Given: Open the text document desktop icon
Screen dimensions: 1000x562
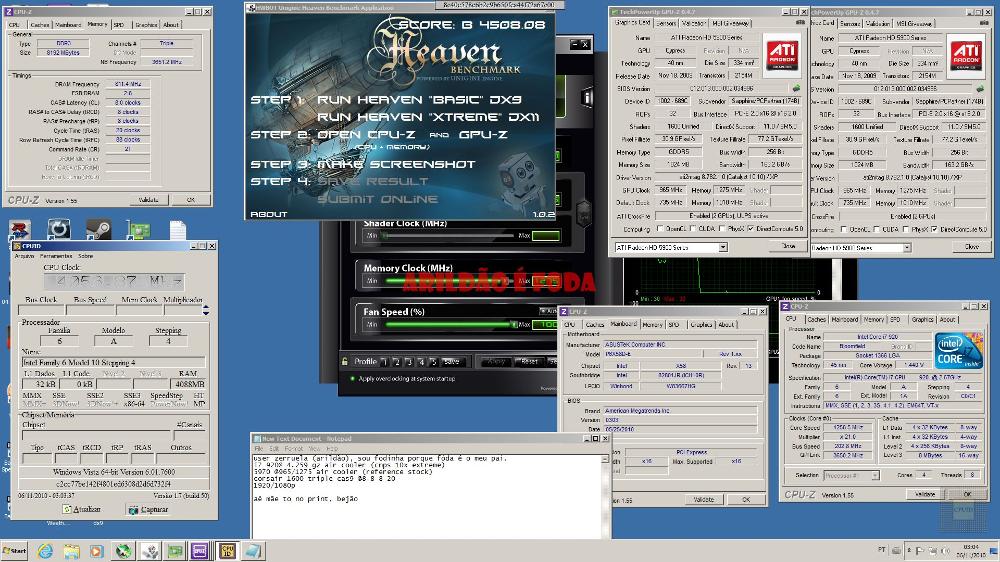Looking at the screenshot, I should (178, 230).
